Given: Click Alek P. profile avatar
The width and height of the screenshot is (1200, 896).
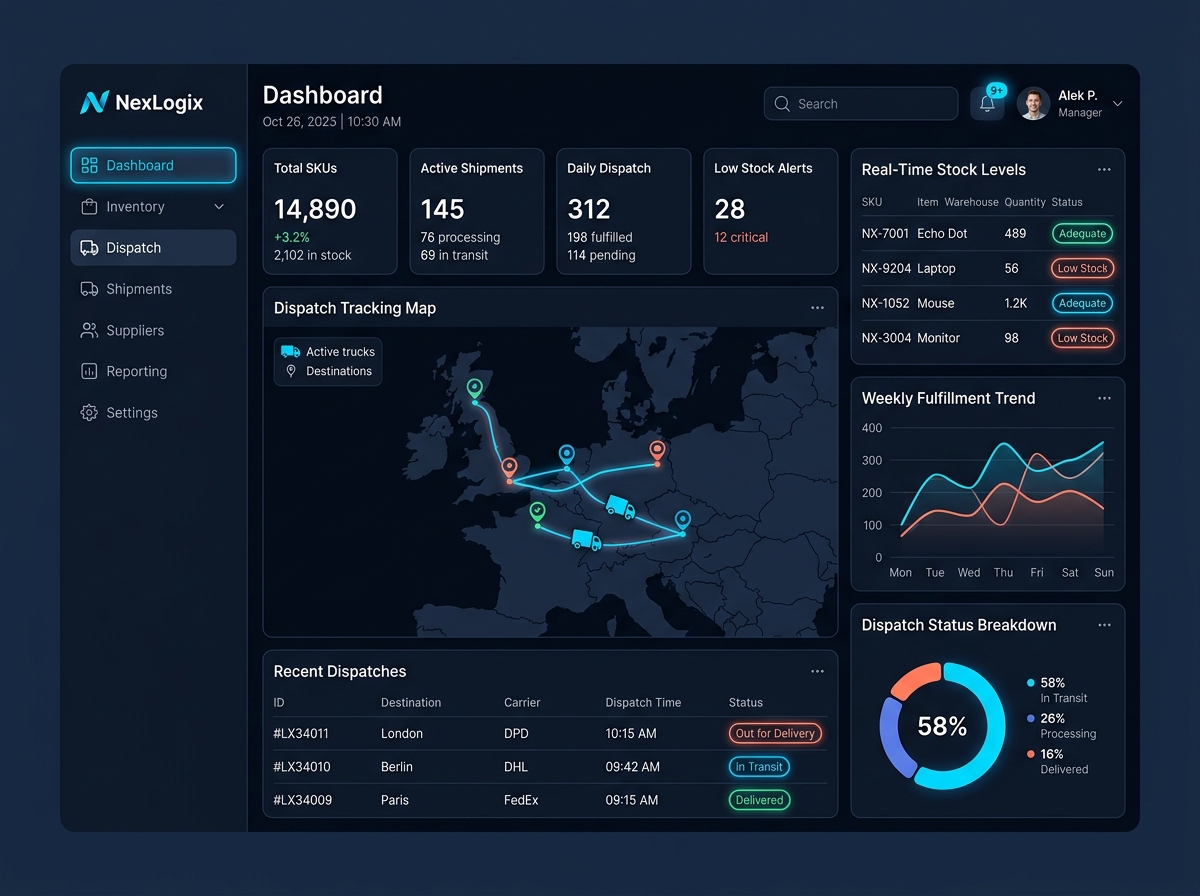Looking at the screenshot, I should click(x=1033, y=104).
